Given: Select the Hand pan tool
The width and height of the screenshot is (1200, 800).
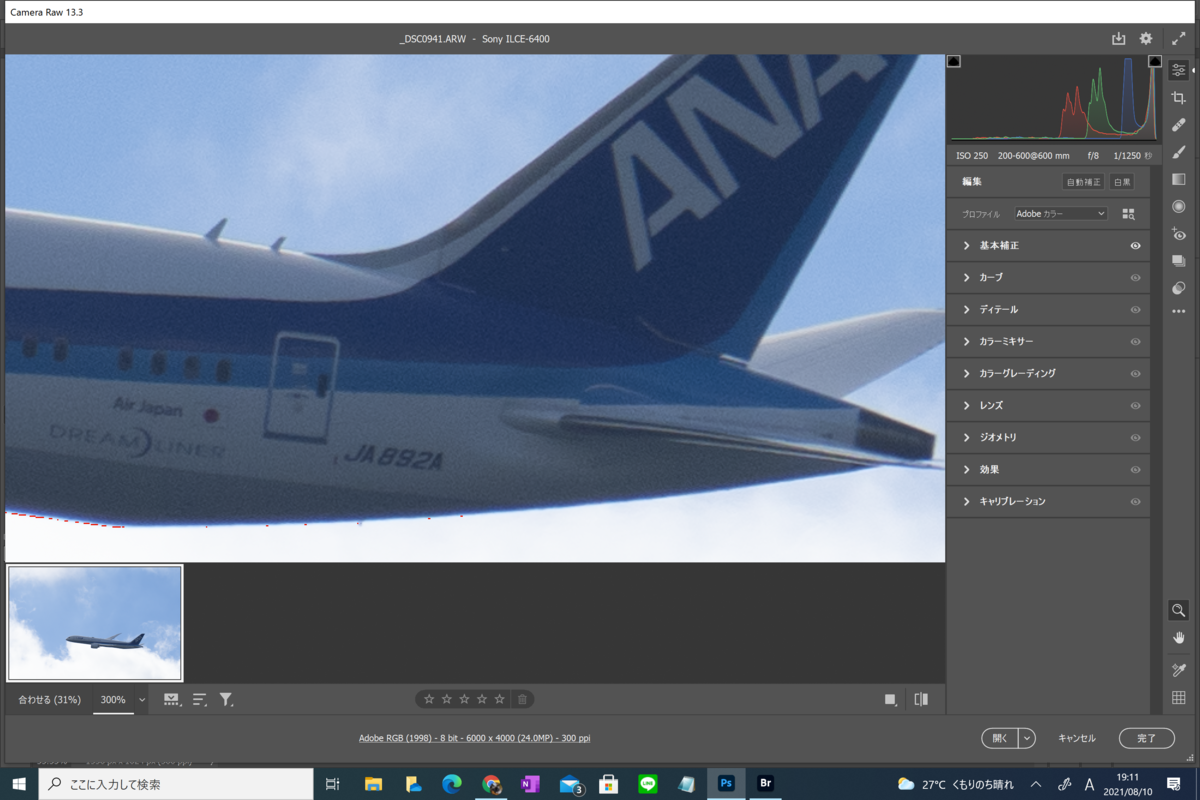Looking at the screenshot, I should (1179, 638).
